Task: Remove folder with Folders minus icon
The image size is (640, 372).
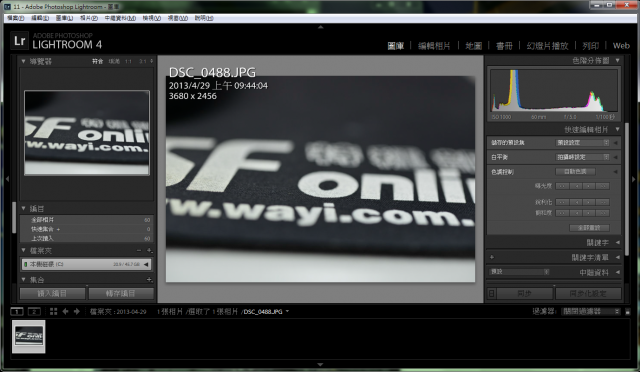Action: pos(139,250)
